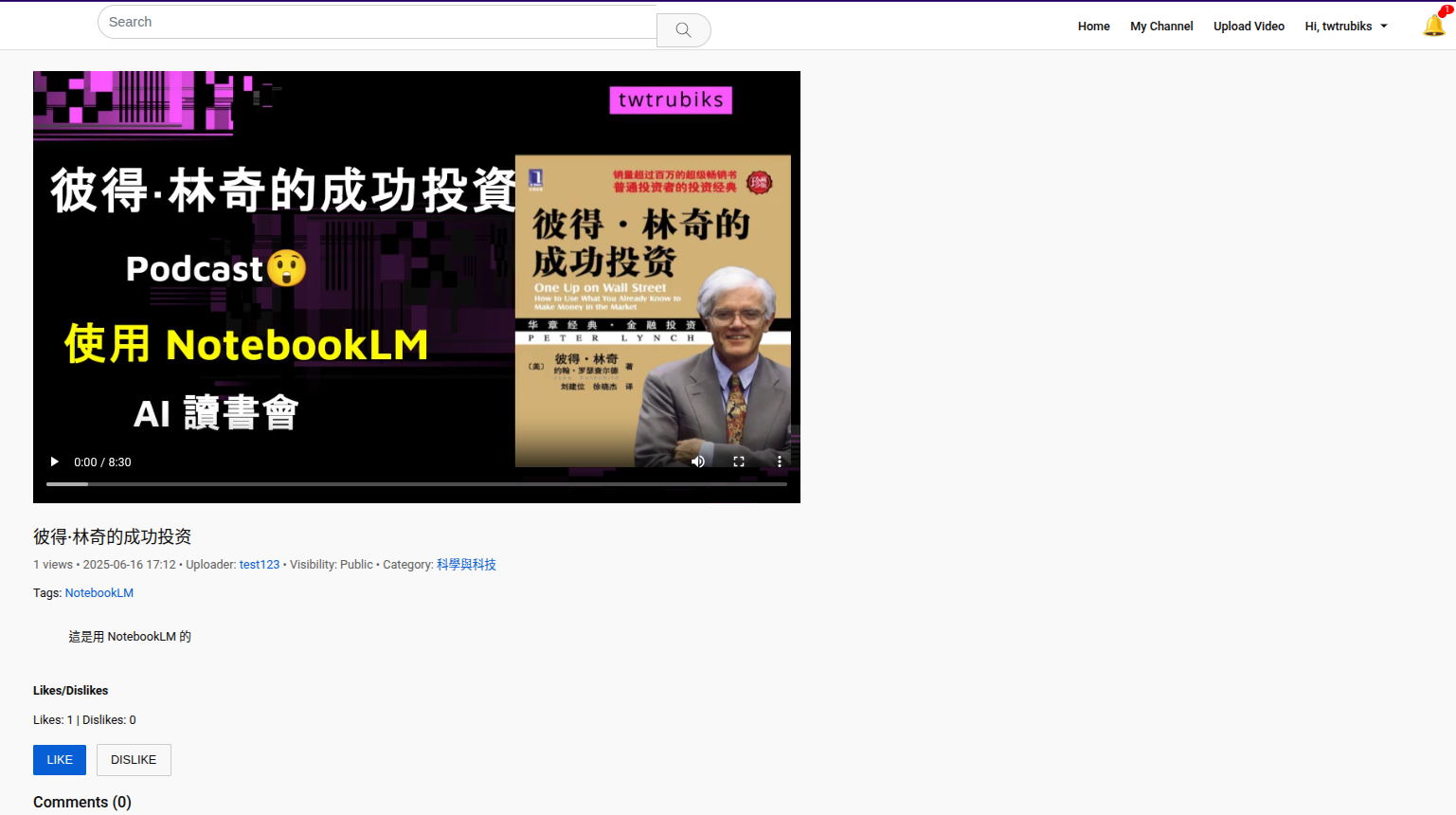Open the notification bell
The height and width of the screenshot is (815, 1456).
click(x=1434, y=26)
